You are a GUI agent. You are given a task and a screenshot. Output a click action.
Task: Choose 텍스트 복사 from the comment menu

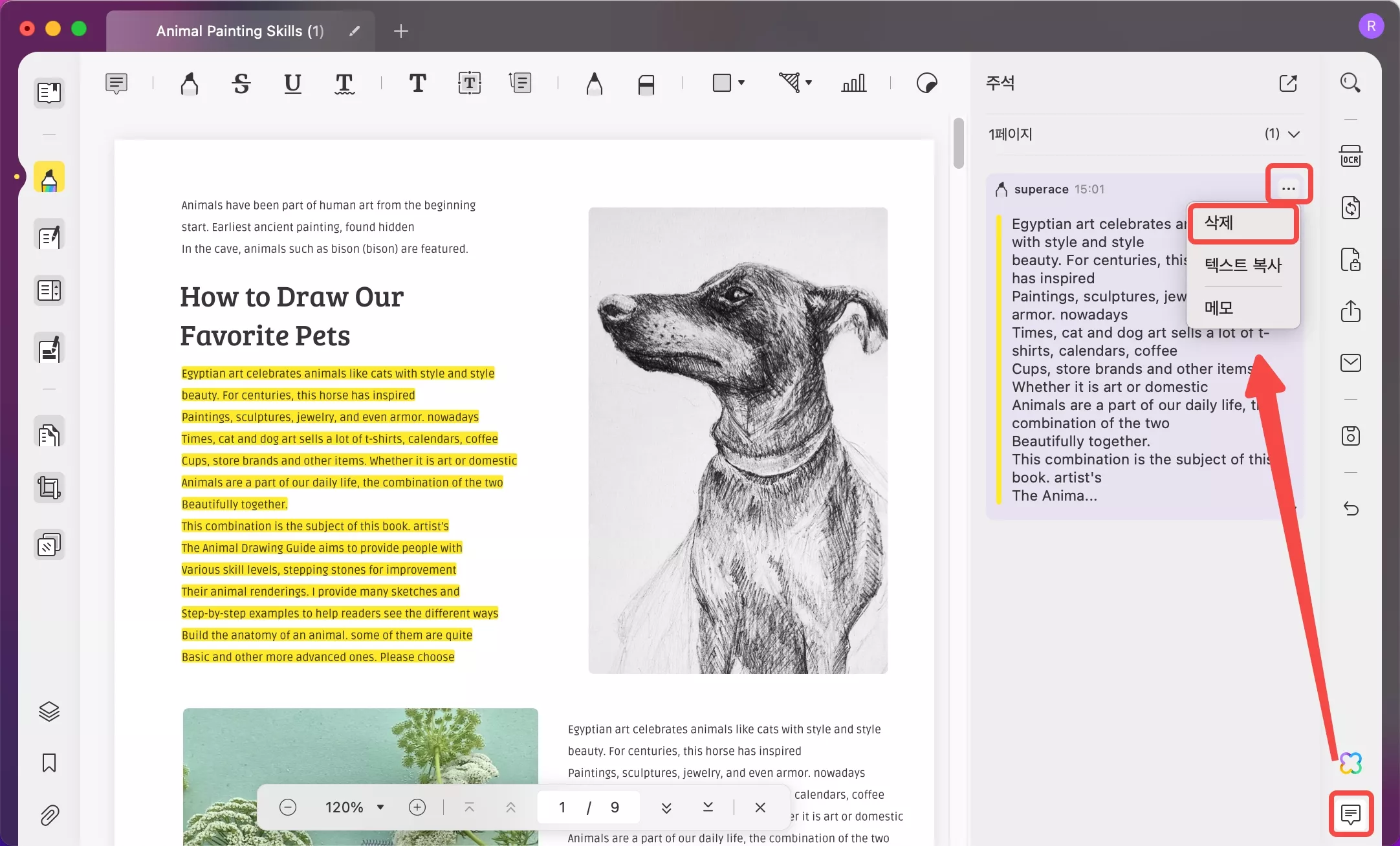(1243, 265)
